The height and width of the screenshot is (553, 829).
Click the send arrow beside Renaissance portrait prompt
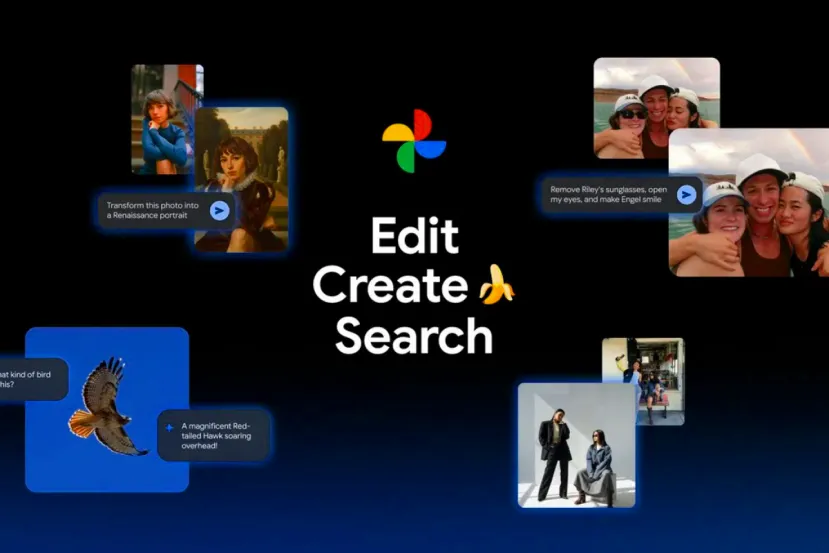point(219,210)
